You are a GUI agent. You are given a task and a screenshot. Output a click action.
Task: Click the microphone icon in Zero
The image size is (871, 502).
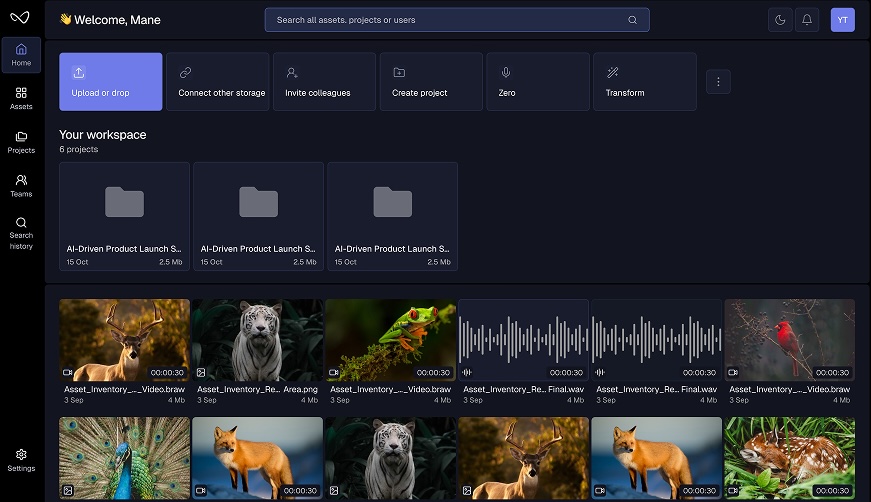[505, 72]
